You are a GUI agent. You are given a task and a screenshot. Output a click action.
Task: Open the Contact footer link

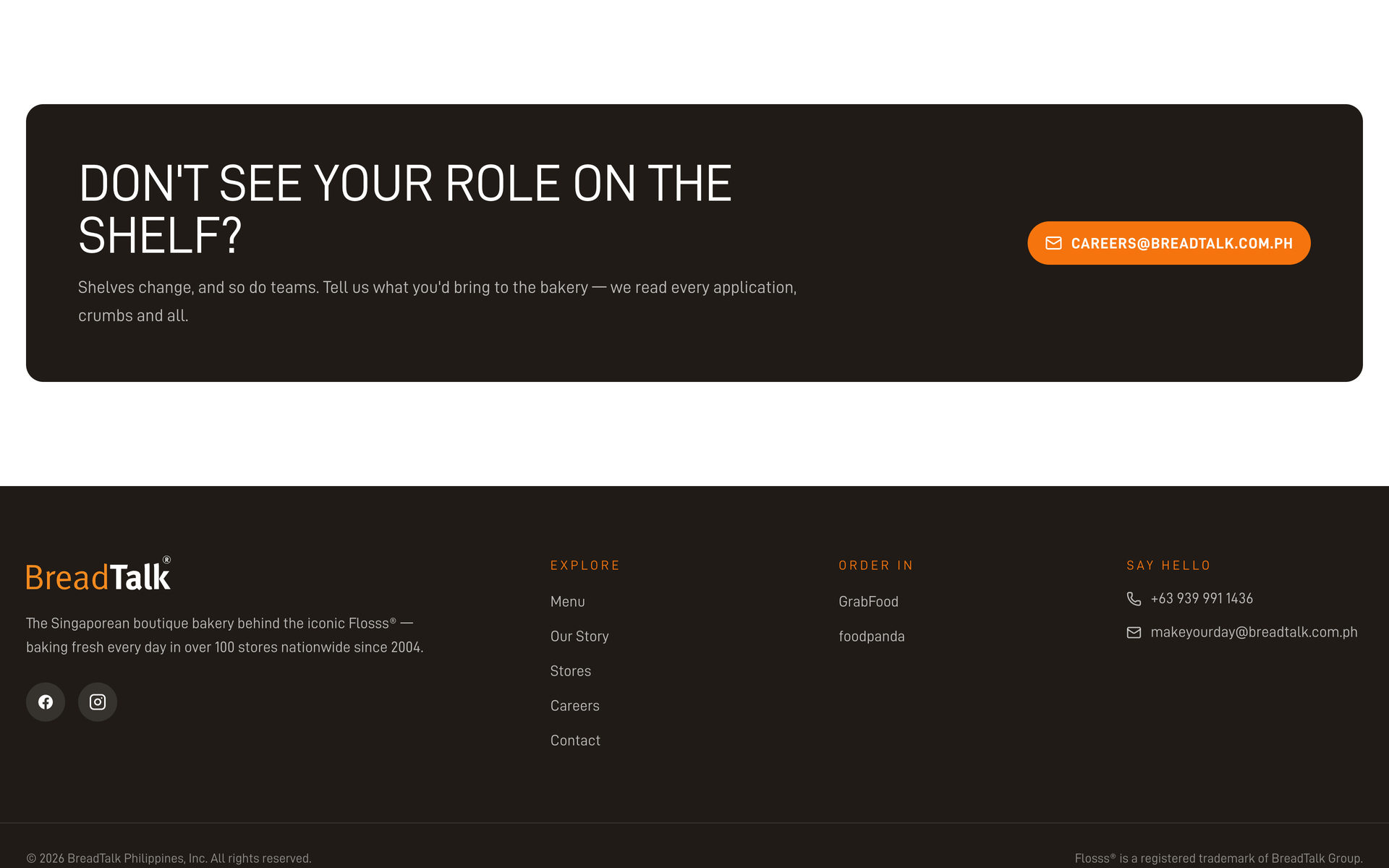click(x=575, y=740)
